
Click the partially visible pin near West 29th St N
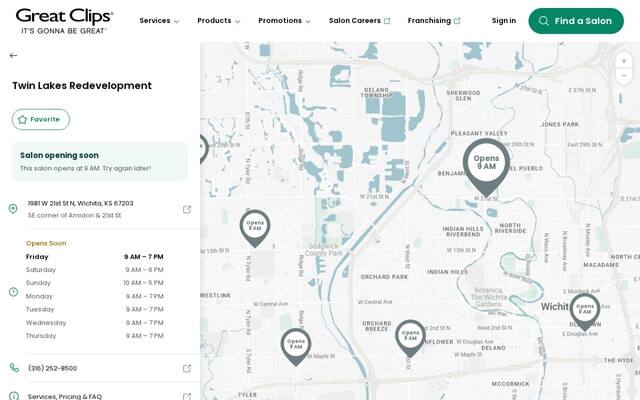[204, 149]
